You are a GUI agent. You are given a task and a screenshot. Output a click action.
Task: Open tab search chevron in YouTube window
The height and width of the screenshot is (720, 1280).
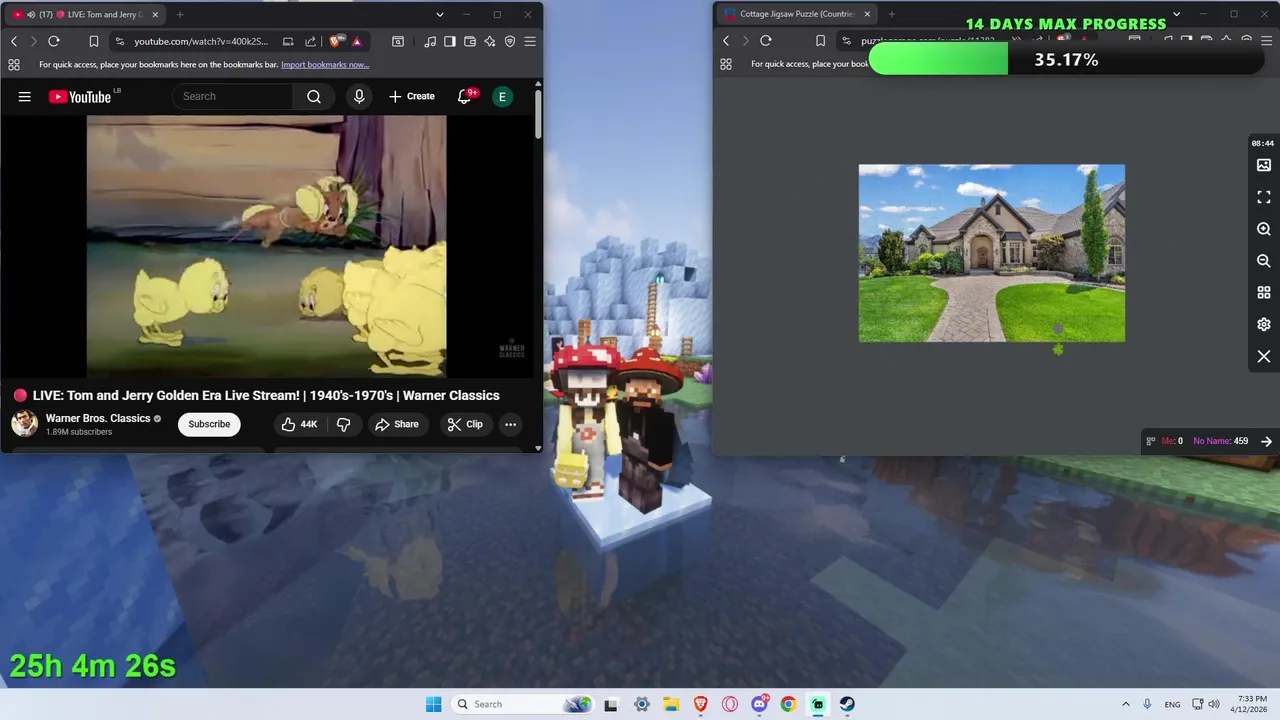[439, 14]
